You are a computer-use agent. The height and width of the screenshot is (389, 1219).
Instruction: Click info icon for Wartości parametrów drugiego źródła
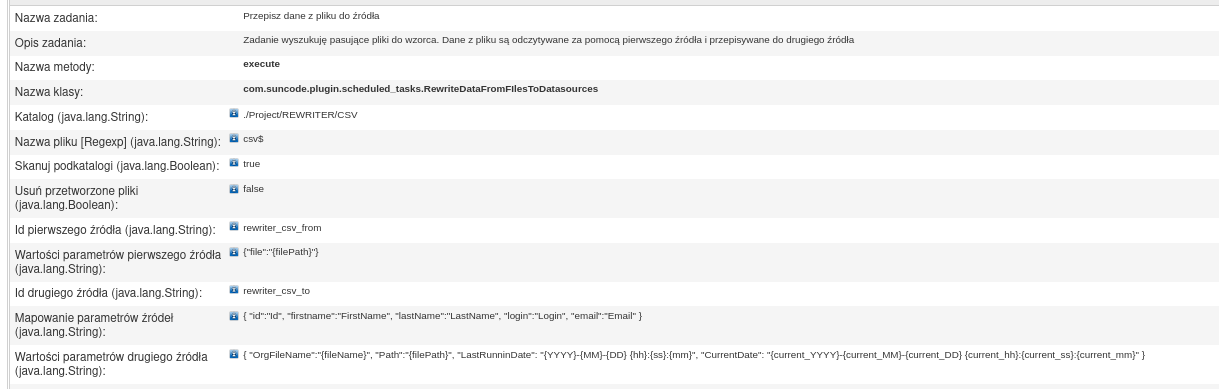click(x=234, y=354)
